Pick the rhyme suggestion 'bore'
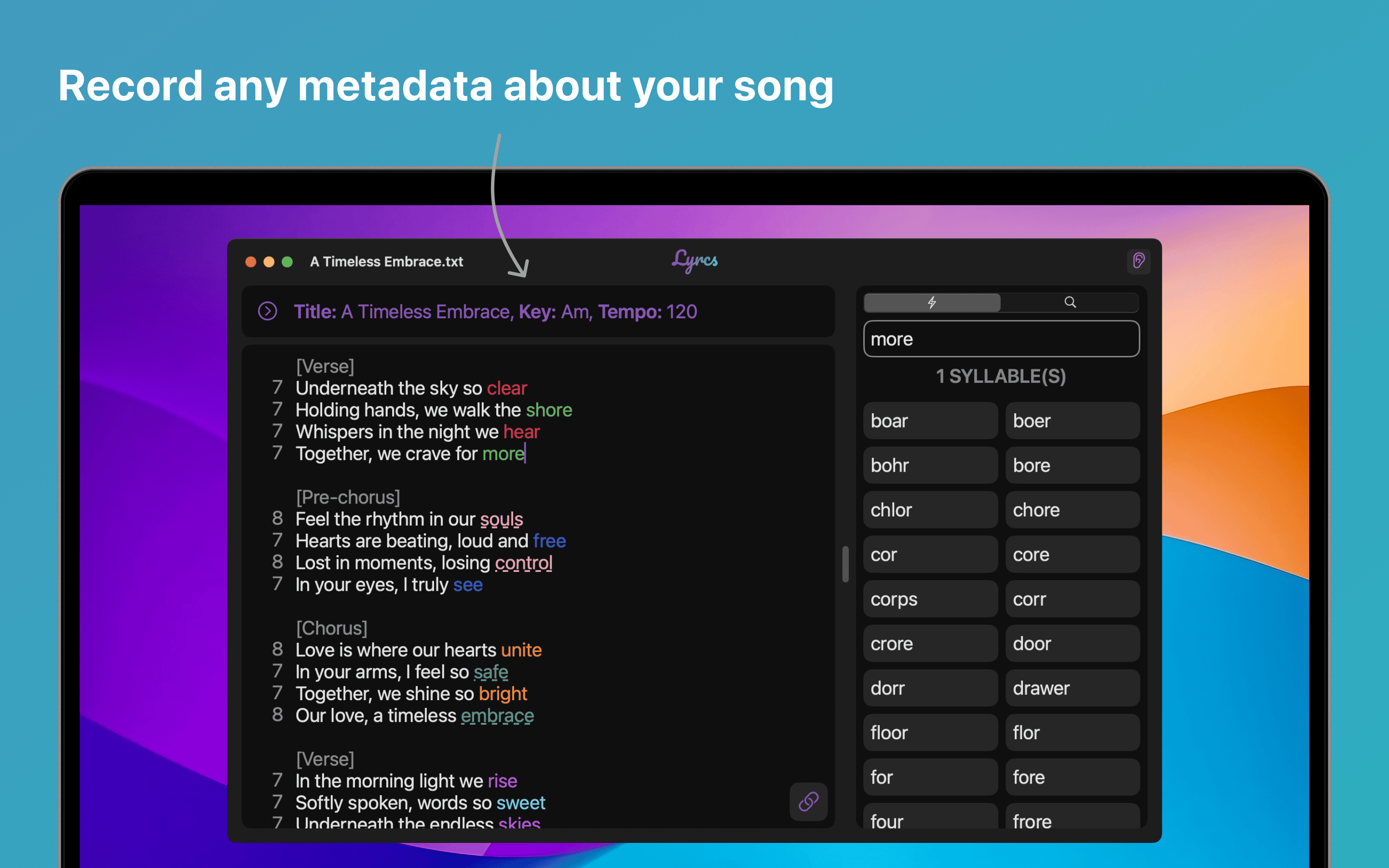Viewport: 1389px width, 868px height. point(1072,465)
